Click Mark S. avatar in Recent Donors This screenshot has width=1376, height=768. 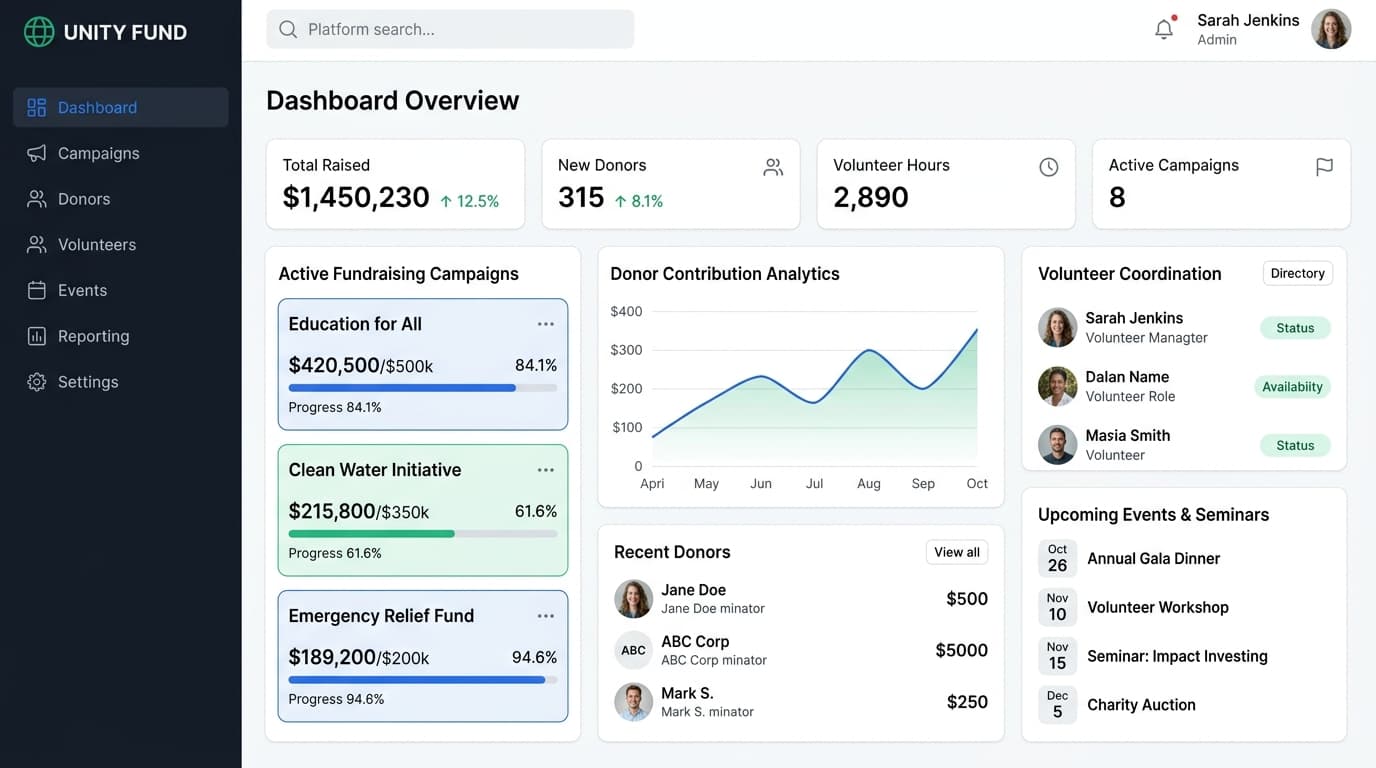tap(633, 702)
